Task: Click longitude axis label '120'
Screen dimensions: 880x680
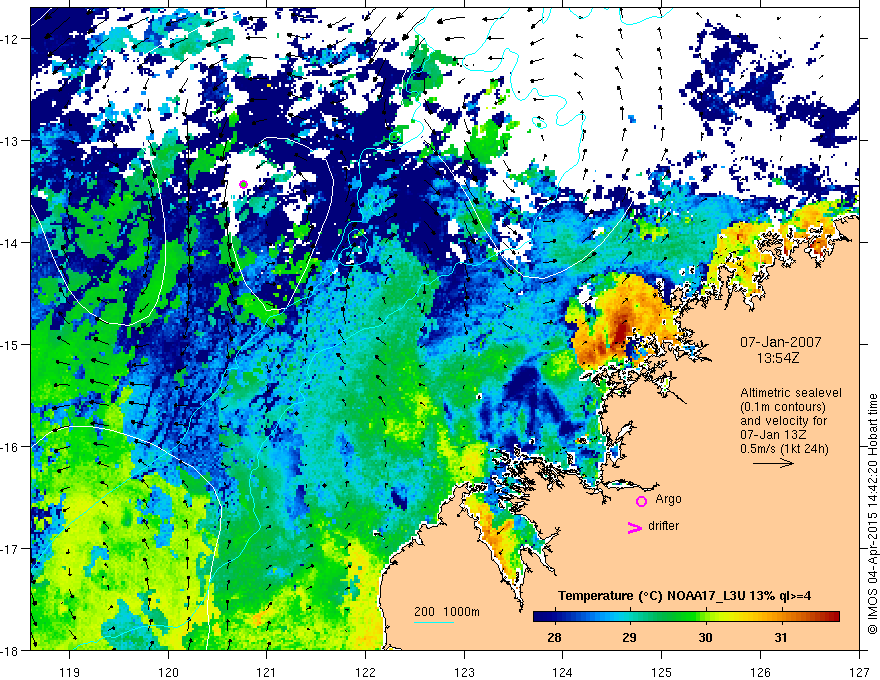Action: point(168,672)
